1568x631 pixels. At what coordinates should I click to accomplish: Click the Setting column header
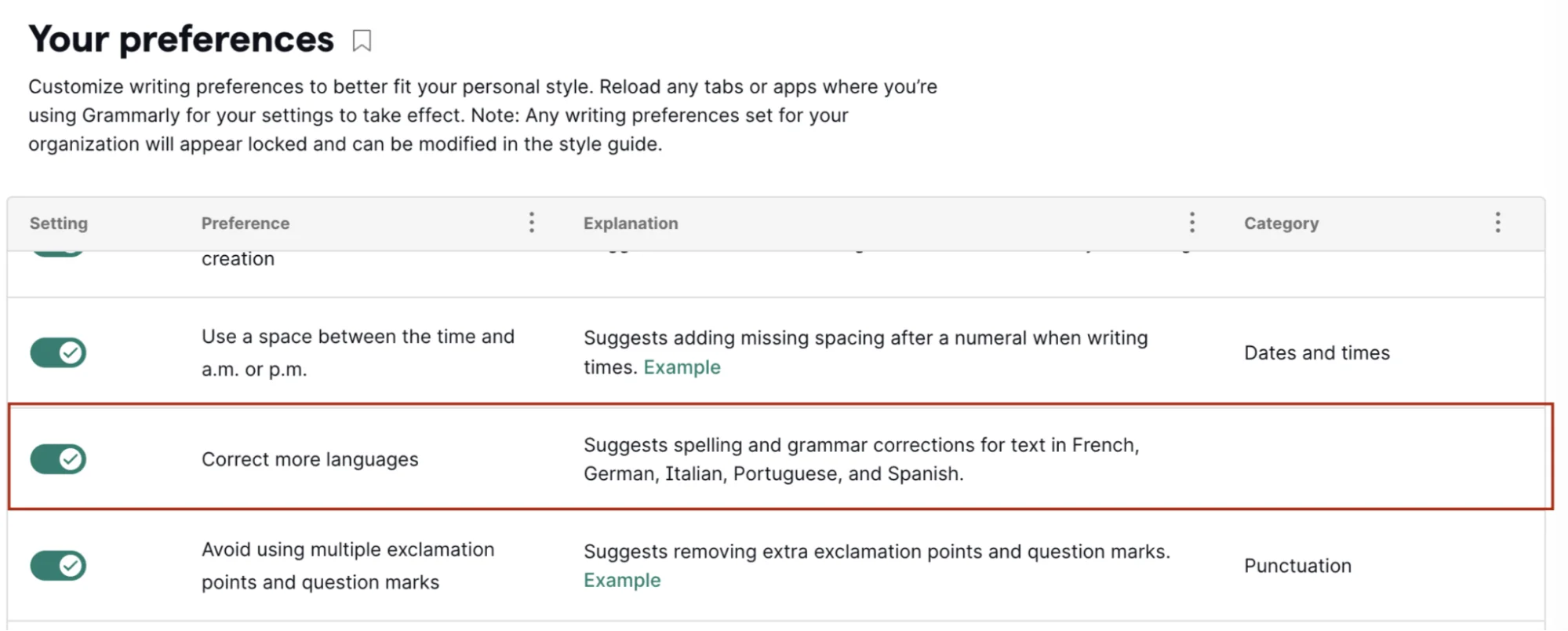pos(58,223)
